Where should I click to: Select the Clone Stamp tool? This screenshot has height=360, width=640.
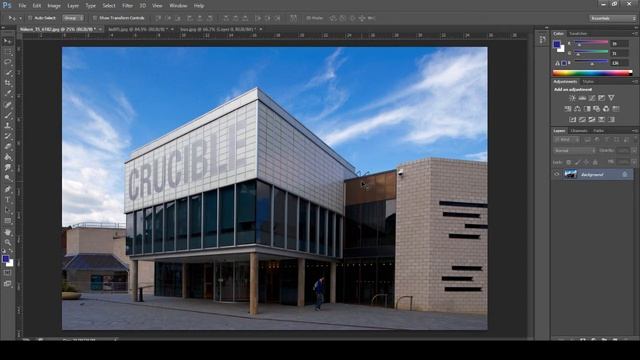coord(7,126)
